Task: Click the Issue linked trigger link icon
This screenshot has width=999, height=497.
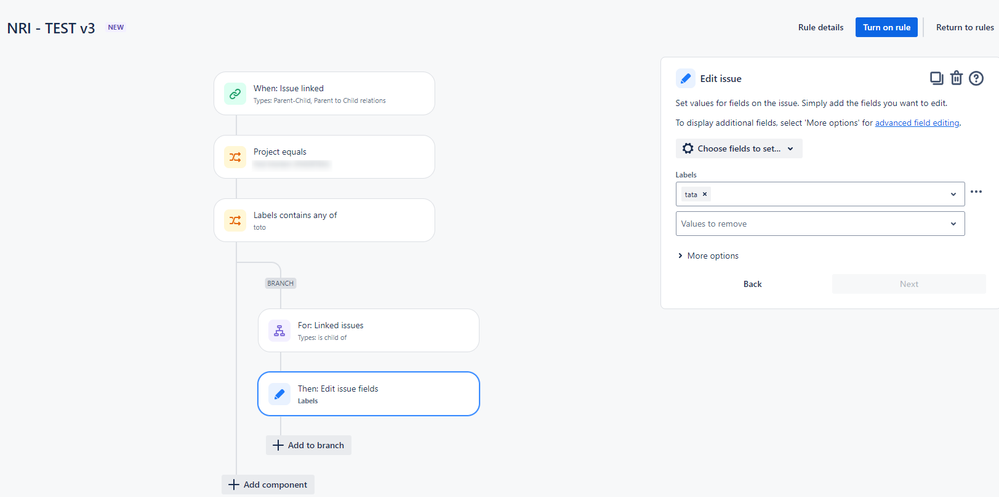Action: pos(234,94)
